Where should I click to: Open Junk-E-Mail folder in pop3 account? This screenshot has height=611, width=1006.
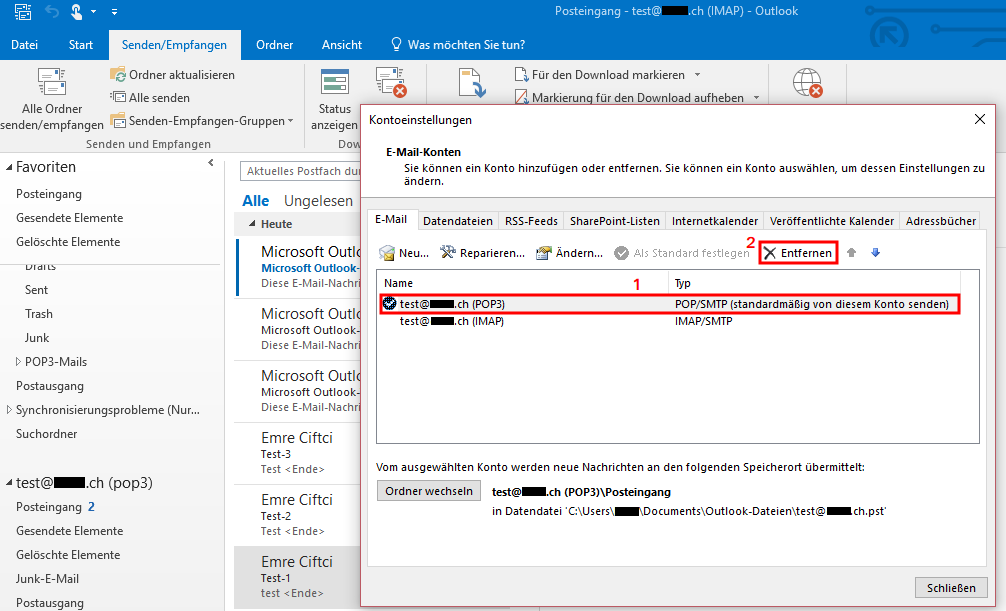tap(47, 579)
